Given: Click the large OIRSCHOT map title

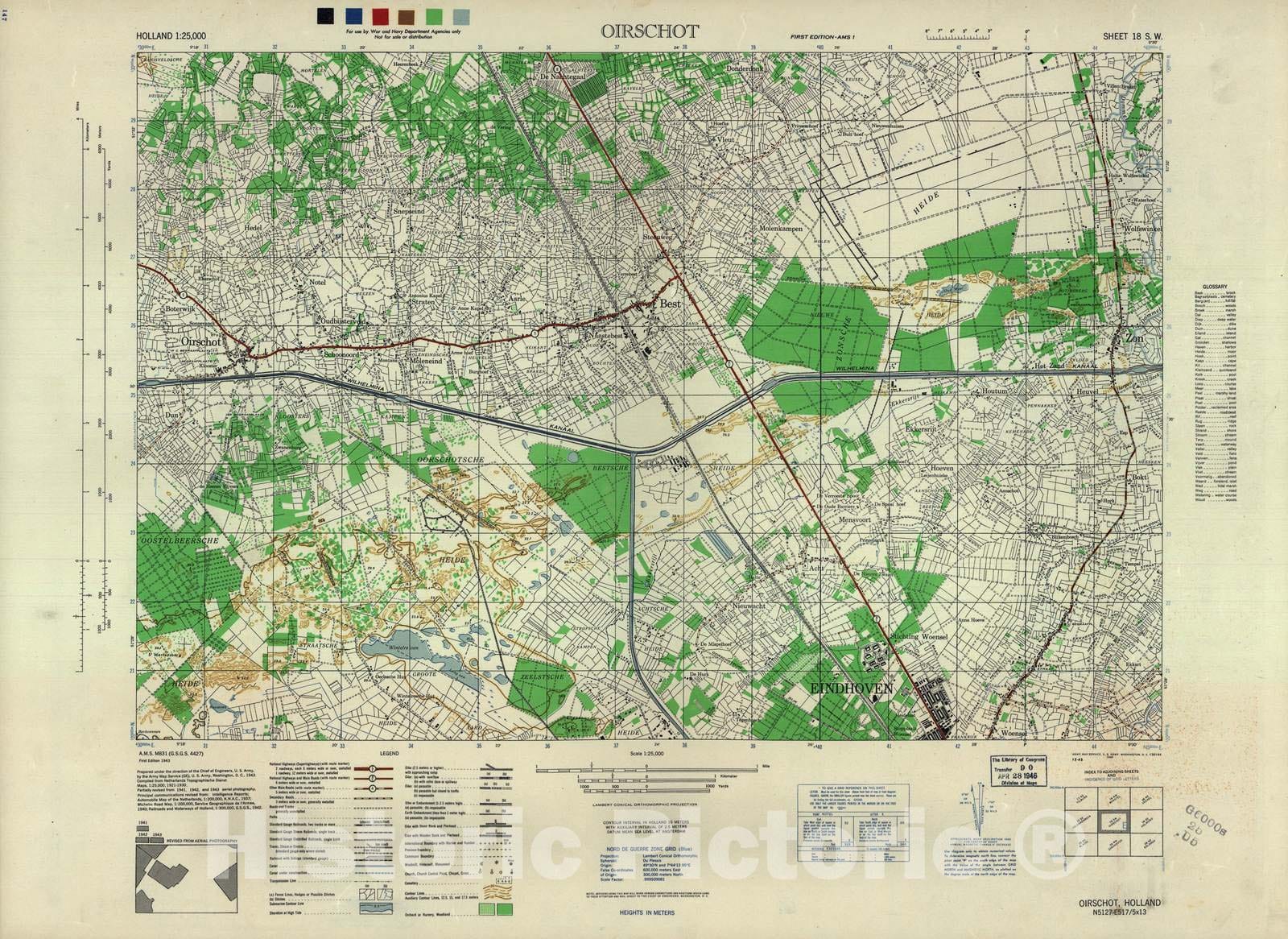Looking at the screenshot, I should point(650,31).
